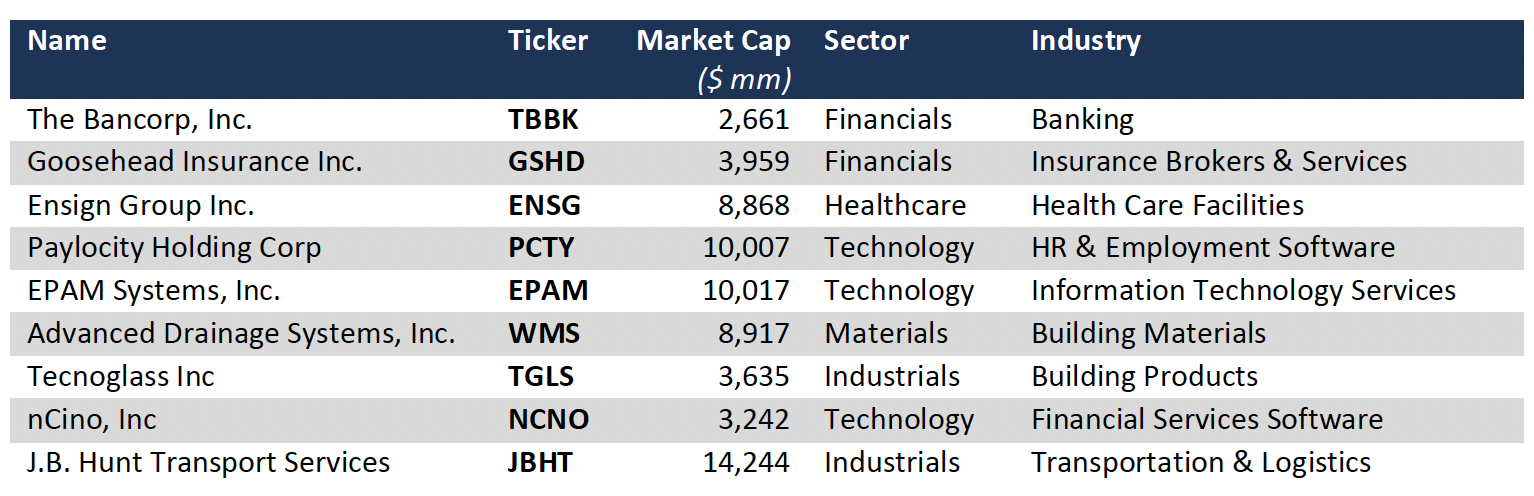
Task: Select EPAM Systems market cap value 10,017
Action: (746, 291)
